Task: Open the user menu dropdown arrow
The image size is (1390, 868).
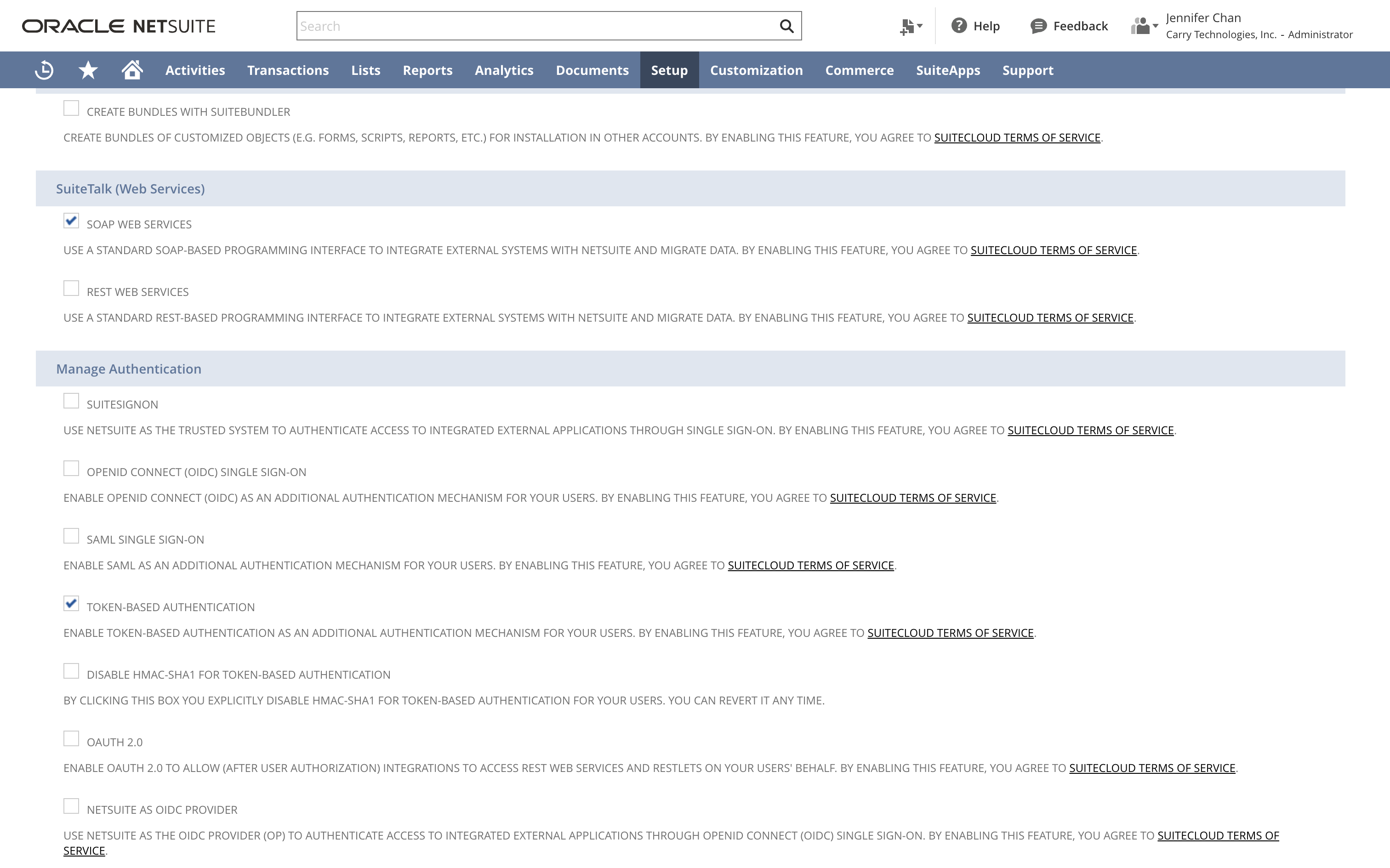Action: pos(1156,26)
